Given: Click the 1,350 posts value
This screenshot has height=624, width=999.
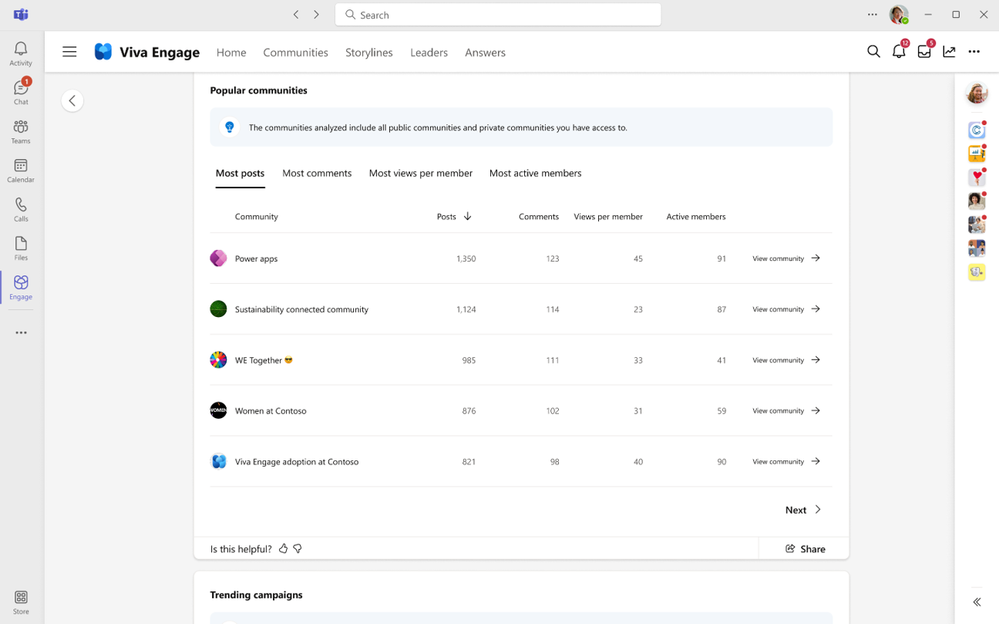Looking at the screenshot, I should [x=466, y=258].
